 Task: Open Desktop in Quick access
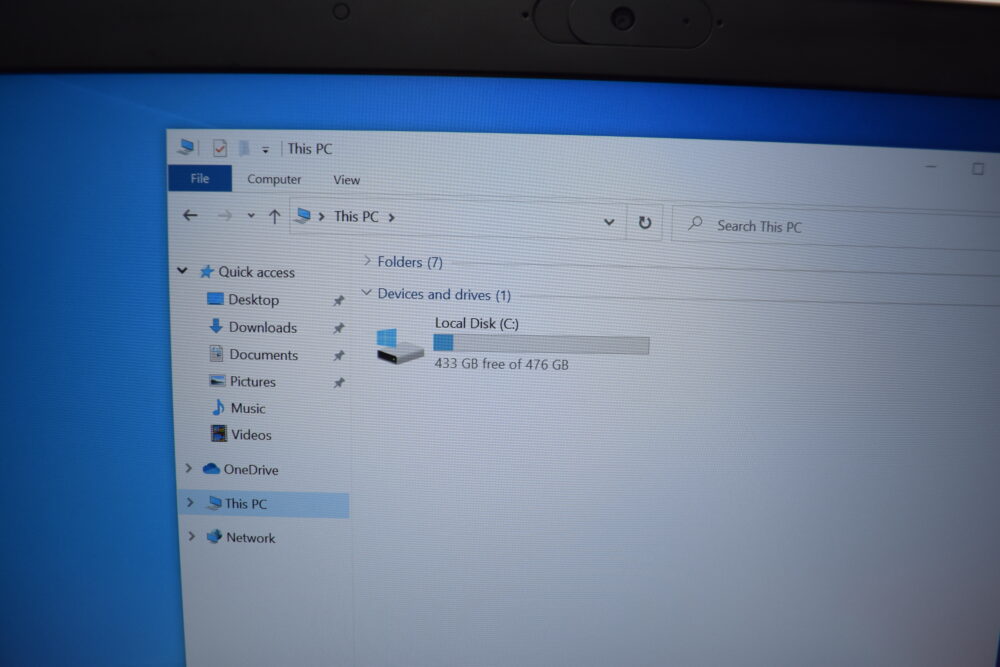pos(253,300)
